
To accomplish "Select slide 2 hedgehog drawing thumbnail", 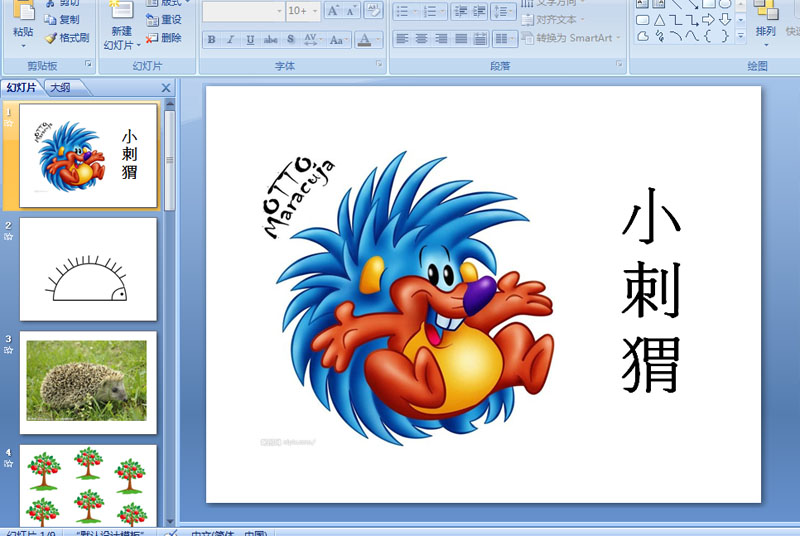I will point(88,269).
